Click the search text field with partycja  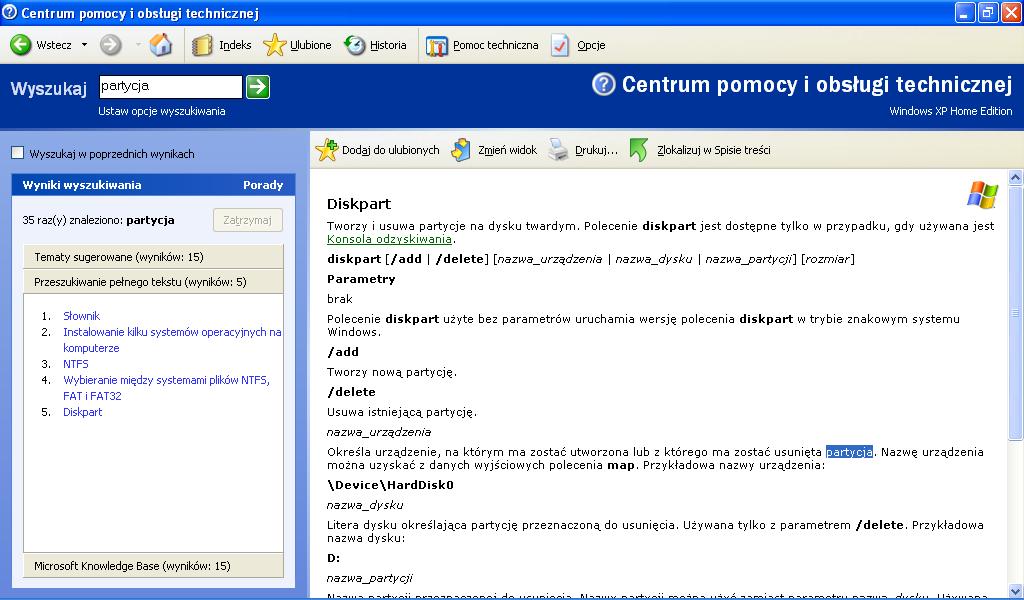click(x=170, y=87)
